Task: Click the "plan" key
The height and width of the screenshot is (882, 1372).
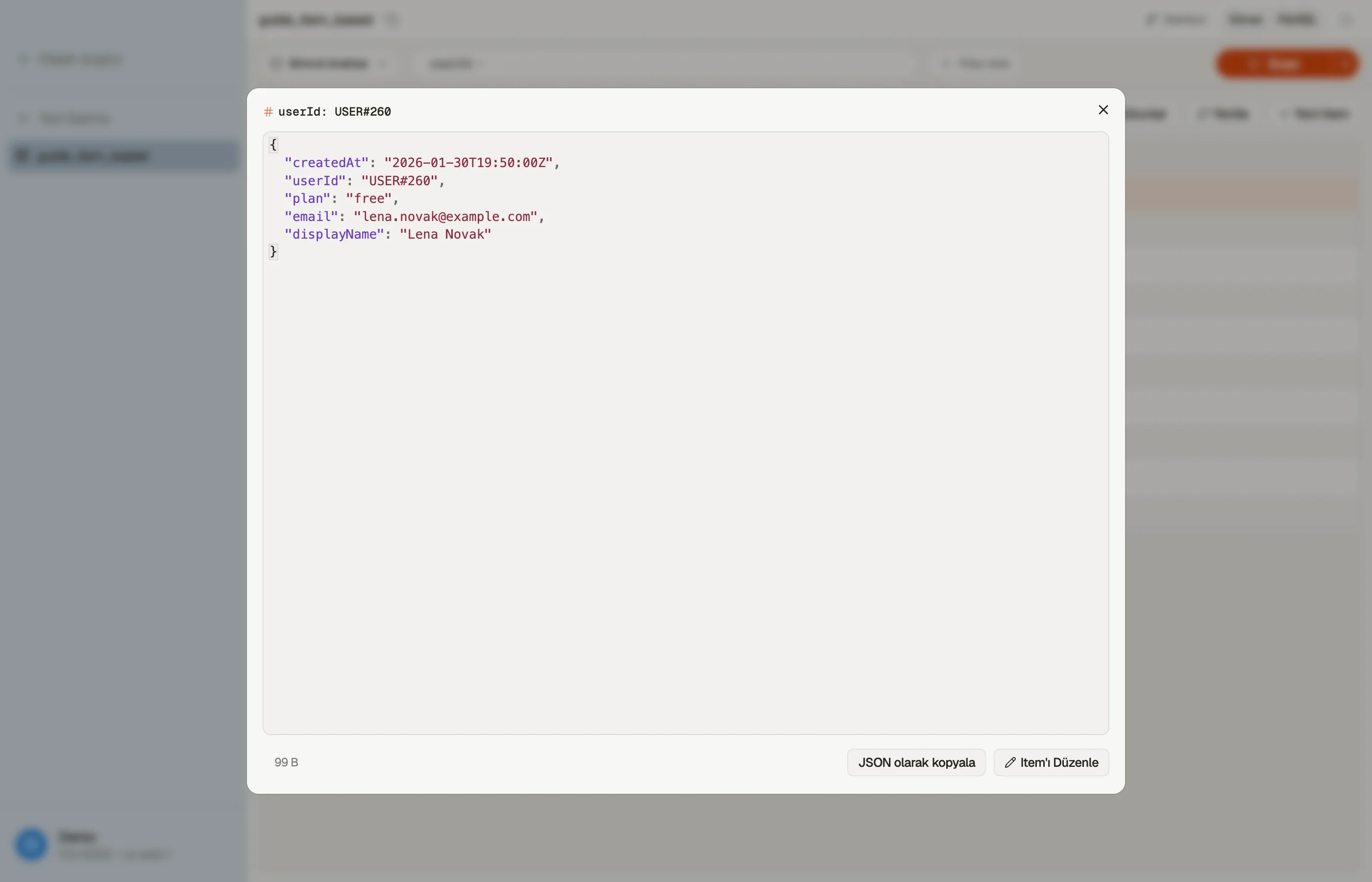Action: (308, 199)
